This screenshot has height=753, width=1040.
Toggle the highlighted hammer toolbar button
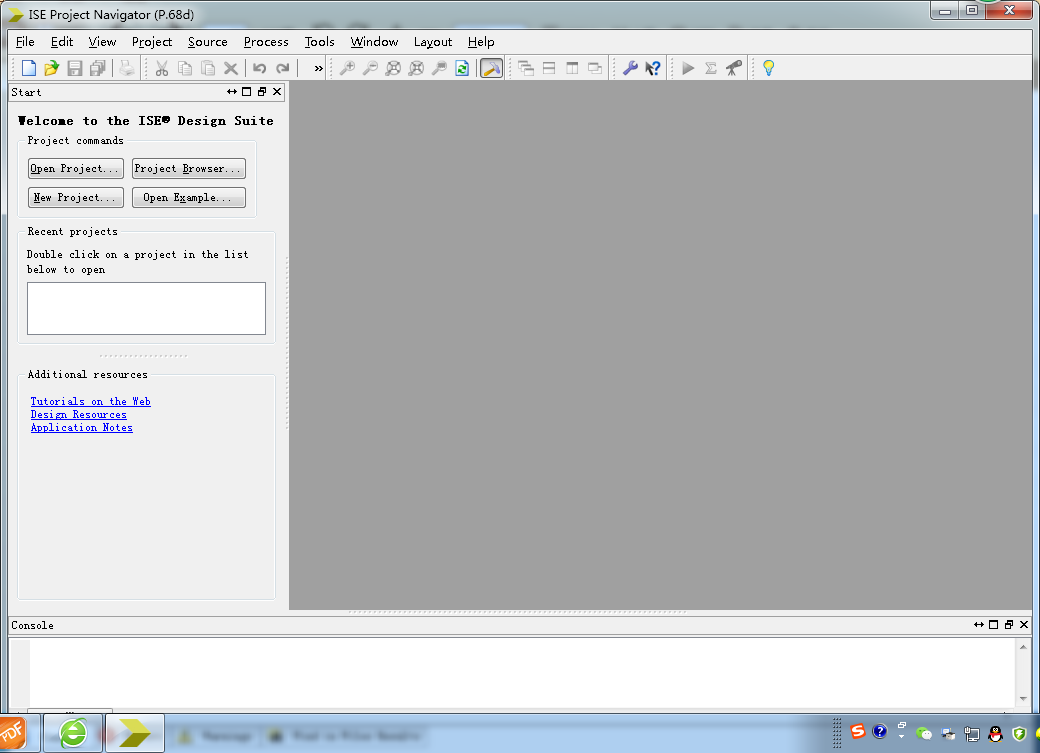[x=491, y=68]
